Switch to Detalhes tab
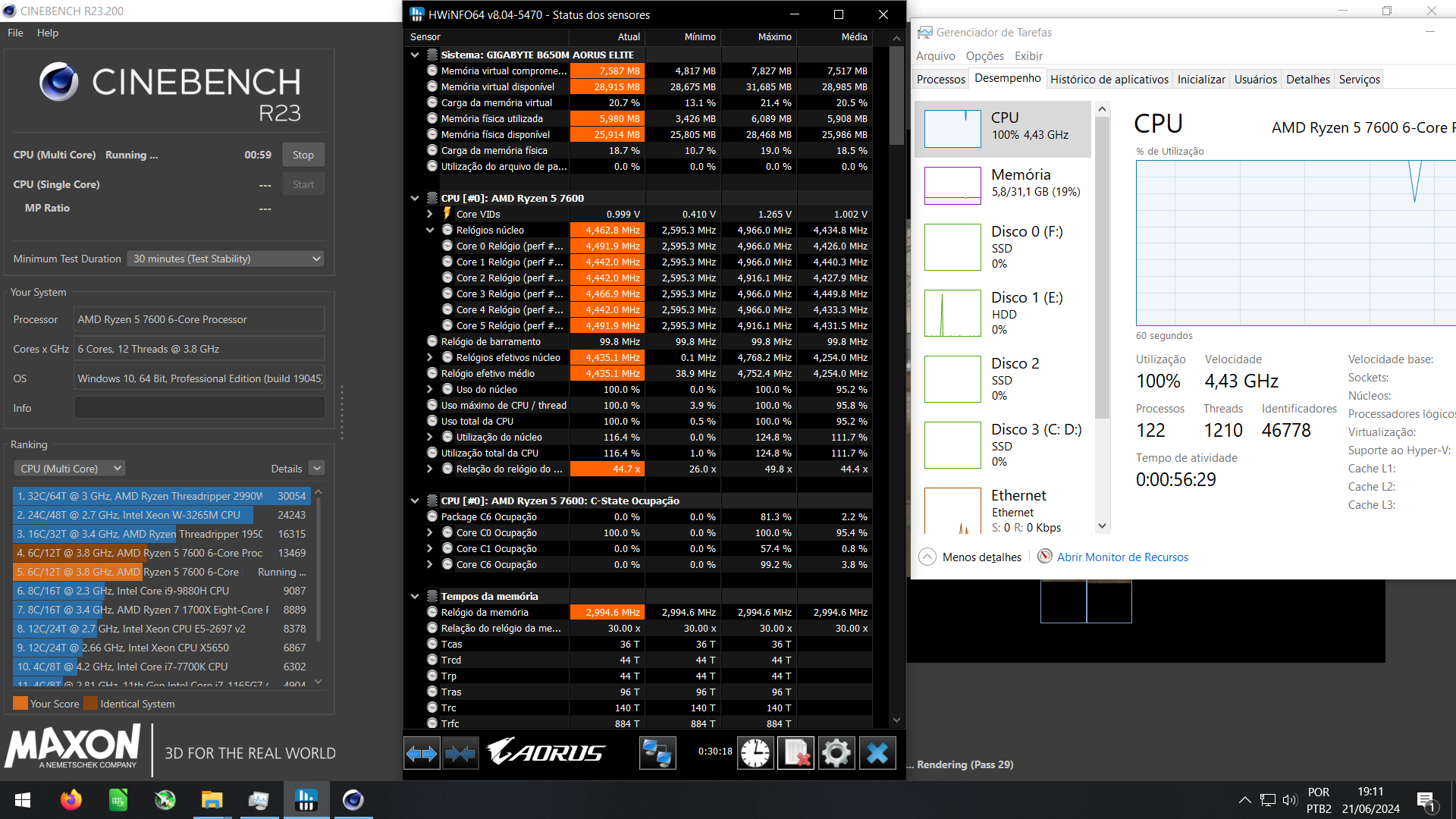 [1307, 79]
